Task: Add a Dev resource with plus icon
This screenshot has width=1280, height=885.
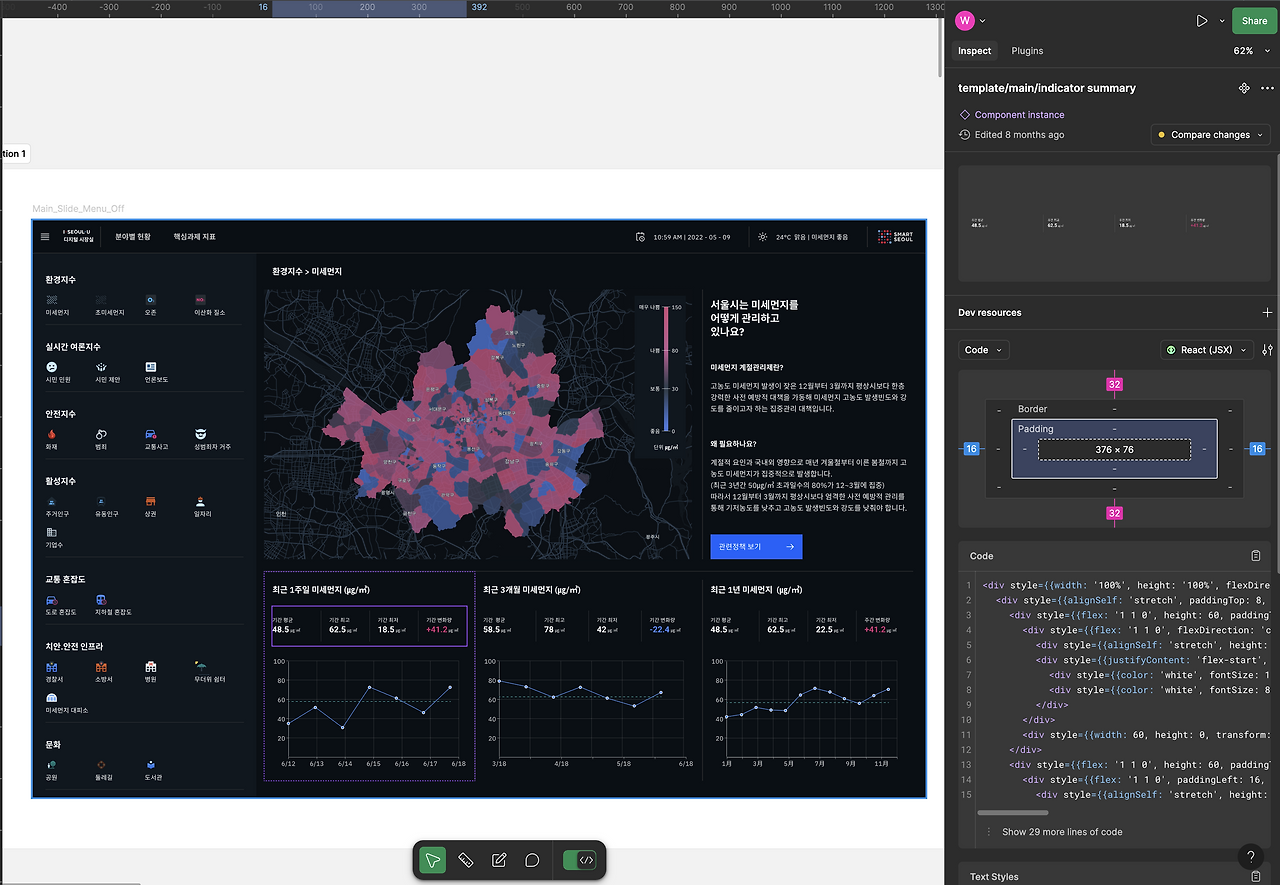Action: coord(1267,313)
